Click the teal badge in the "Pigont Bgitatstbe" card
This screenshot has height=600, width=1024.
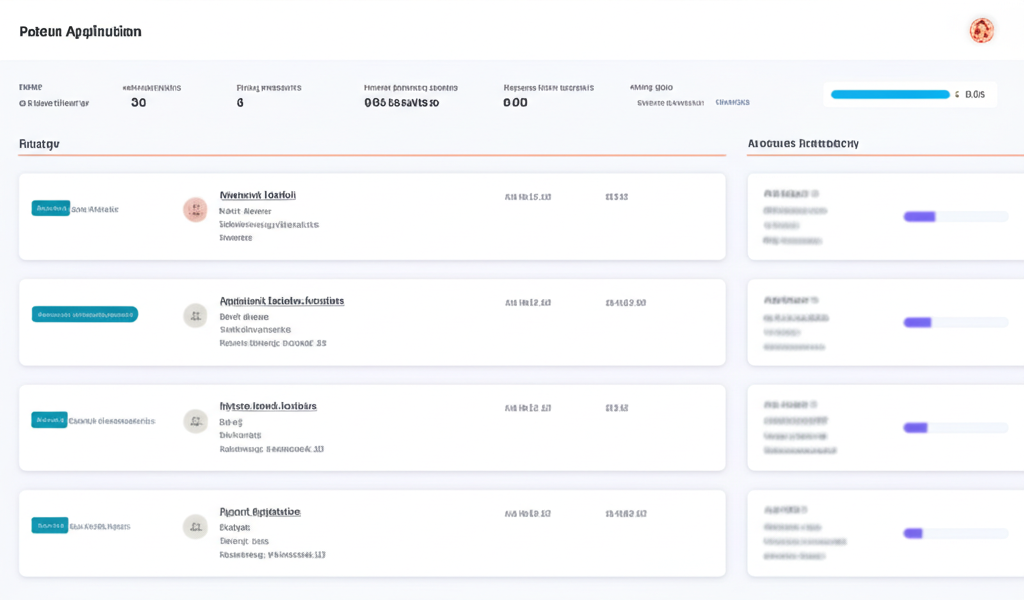[x=50, y=526]
